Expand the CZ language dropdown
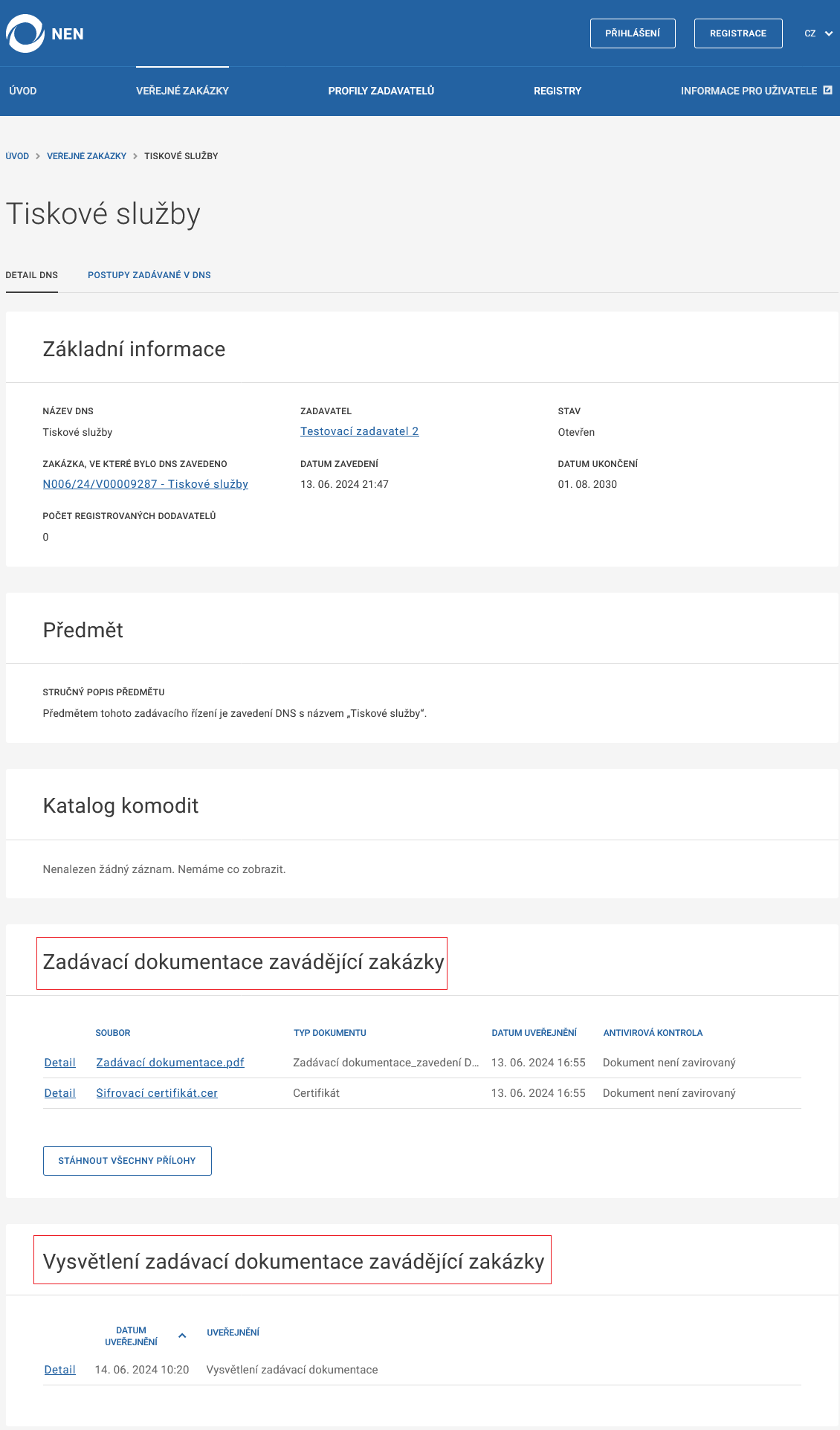 (817, 33)
